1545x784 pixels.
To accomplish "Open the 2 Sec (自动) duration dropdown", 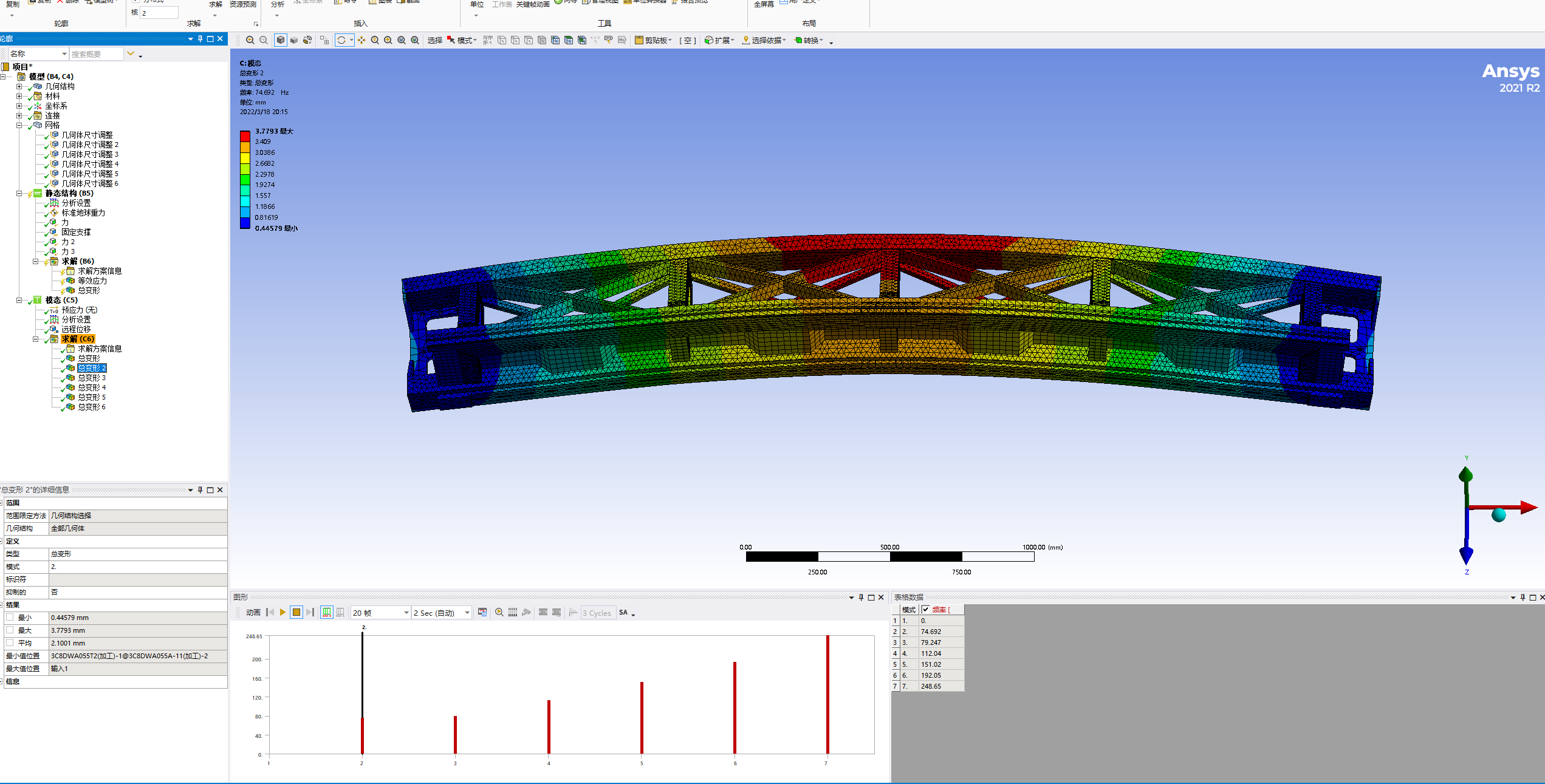I will click(467, 613).
